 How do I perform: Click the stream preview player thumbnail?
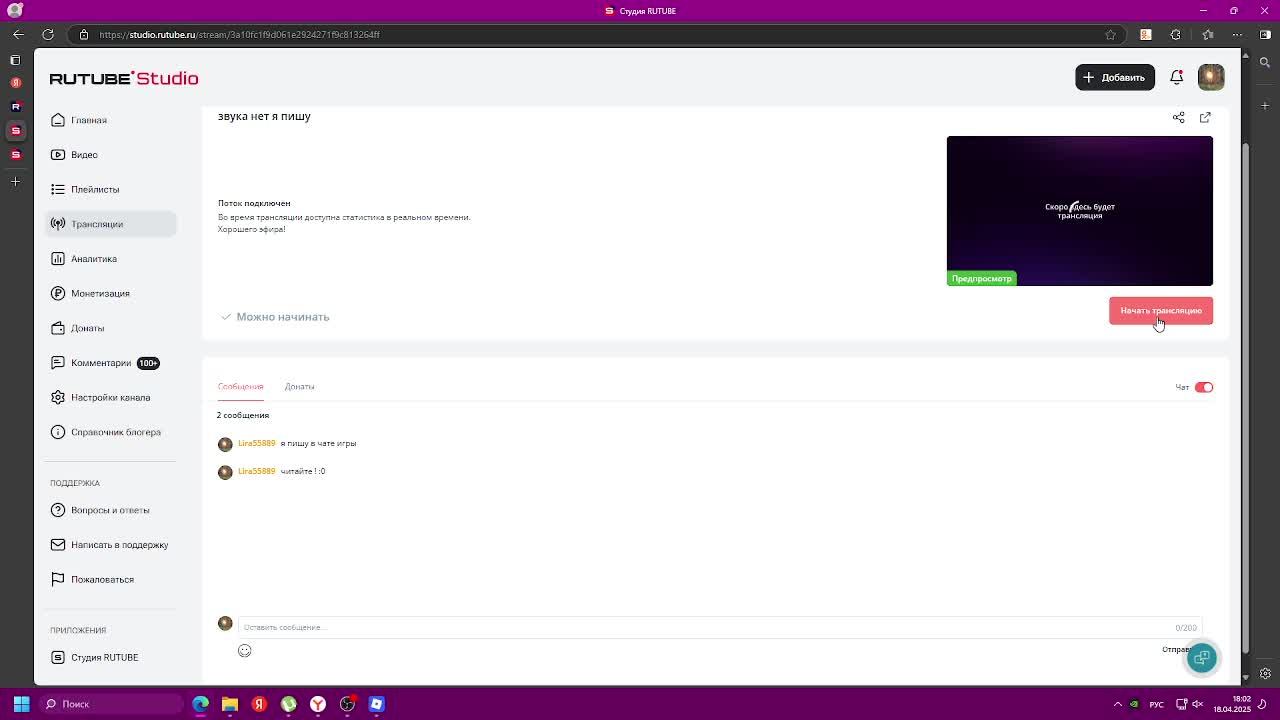[x=1080, y=211]
